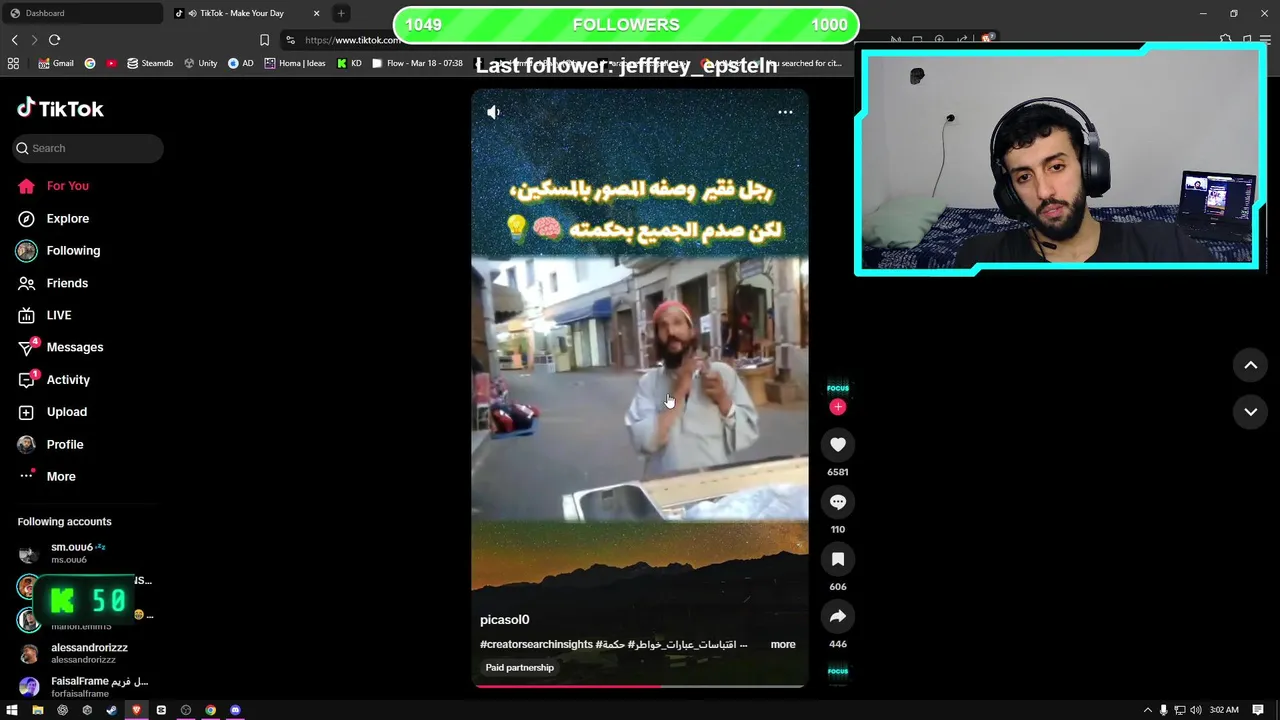This screenshot has height=720, width=1280.
Task: Click the TikTok logo
Action: [60, 108]
